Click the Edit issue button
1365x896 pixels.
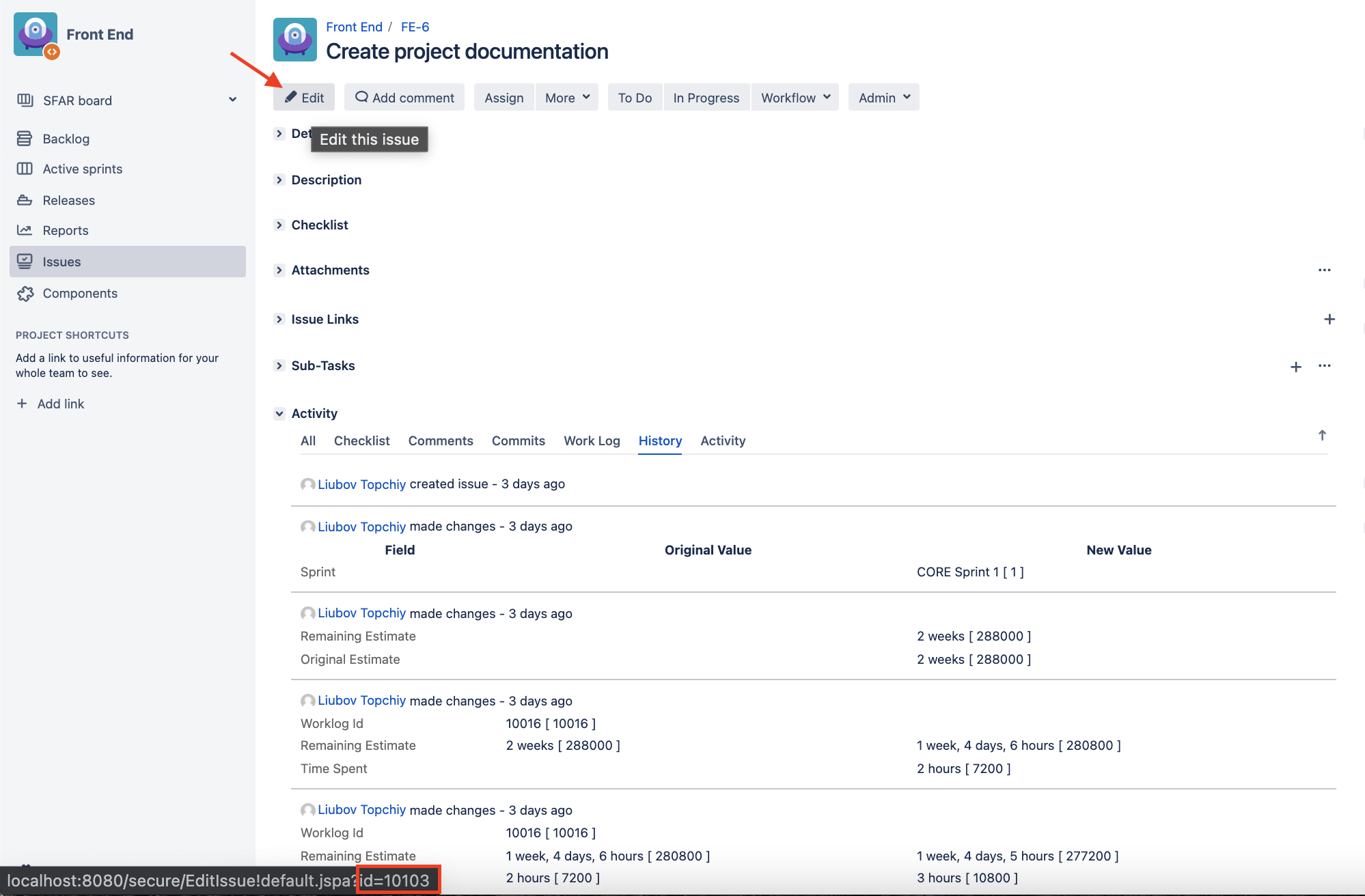click(x=304, y=98)
